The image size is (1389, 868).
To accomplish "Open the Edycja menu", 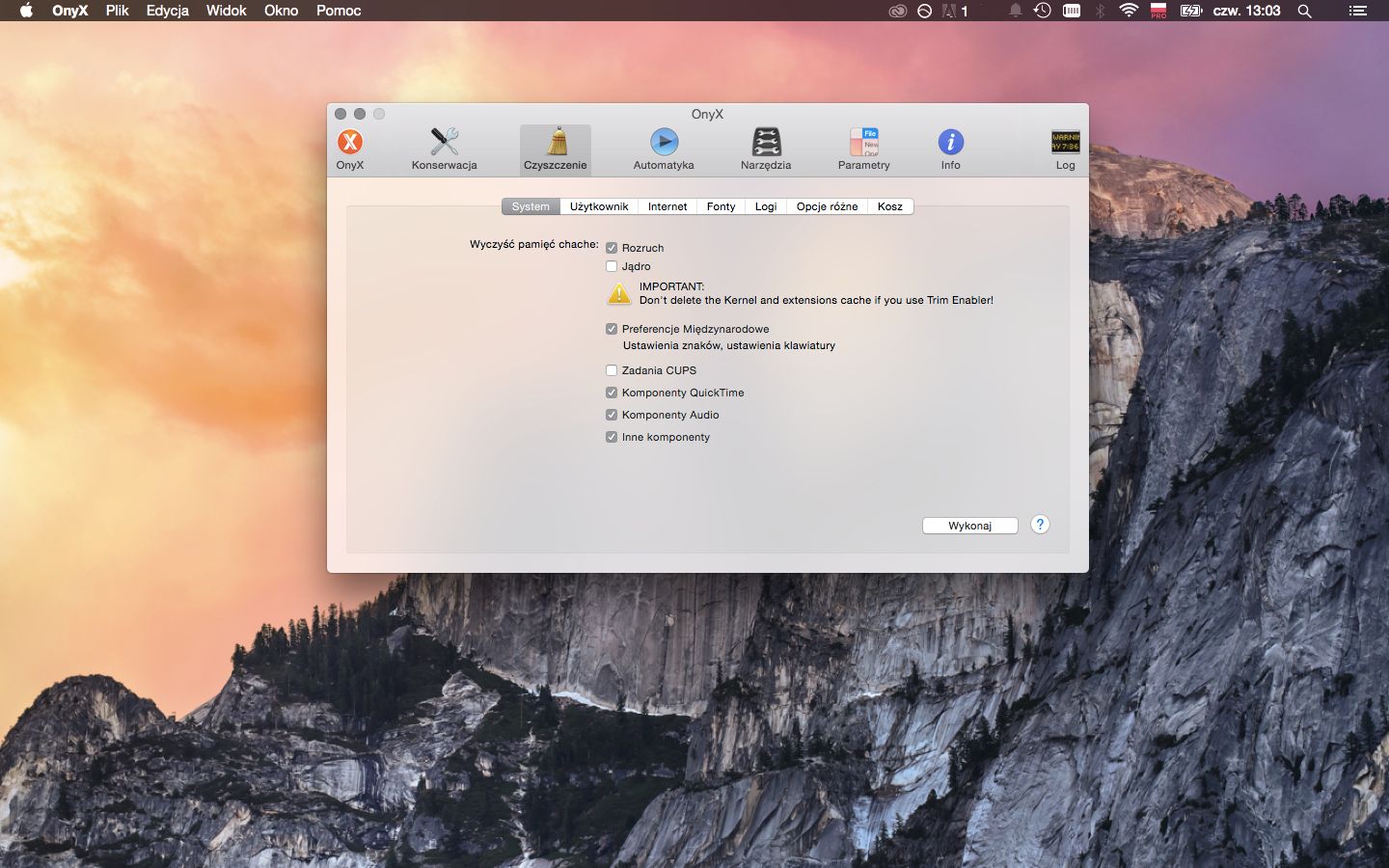I will (168, 11).
